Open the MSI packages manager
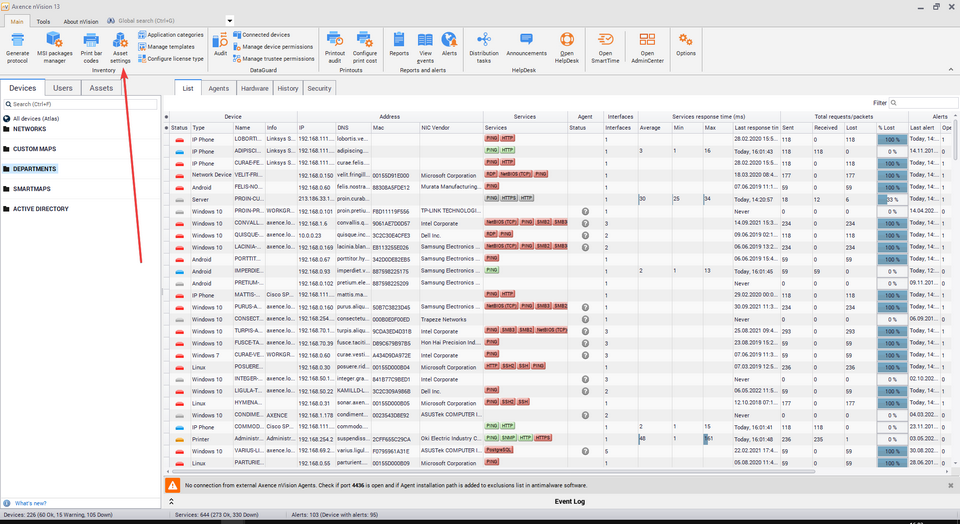Image resolution: width=960 pixels, height=524 pixels. click(x=54, y=45)
